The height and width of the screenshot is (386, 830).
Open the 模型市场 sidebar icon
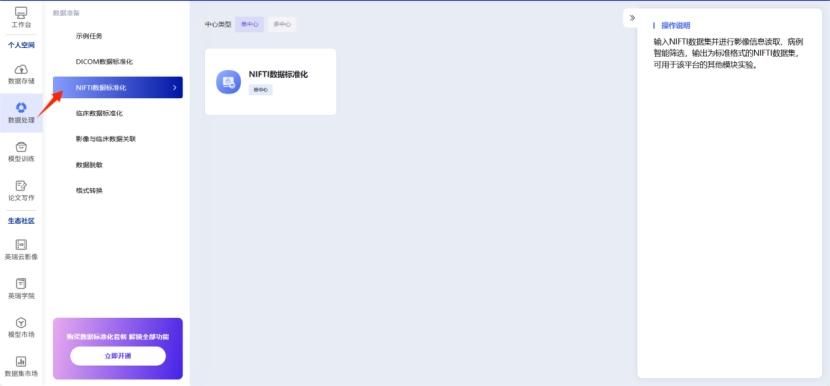[x=21, y=322]
